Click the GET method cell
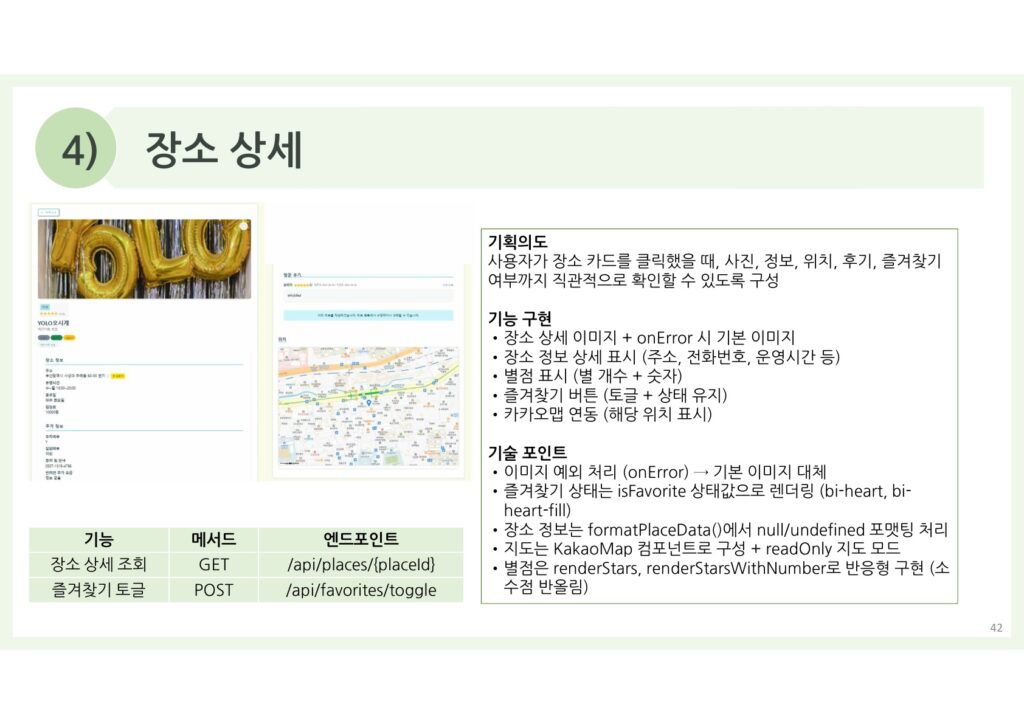Image resolution: width=1024 pixels, height=724 pixels. coord(214,565)
